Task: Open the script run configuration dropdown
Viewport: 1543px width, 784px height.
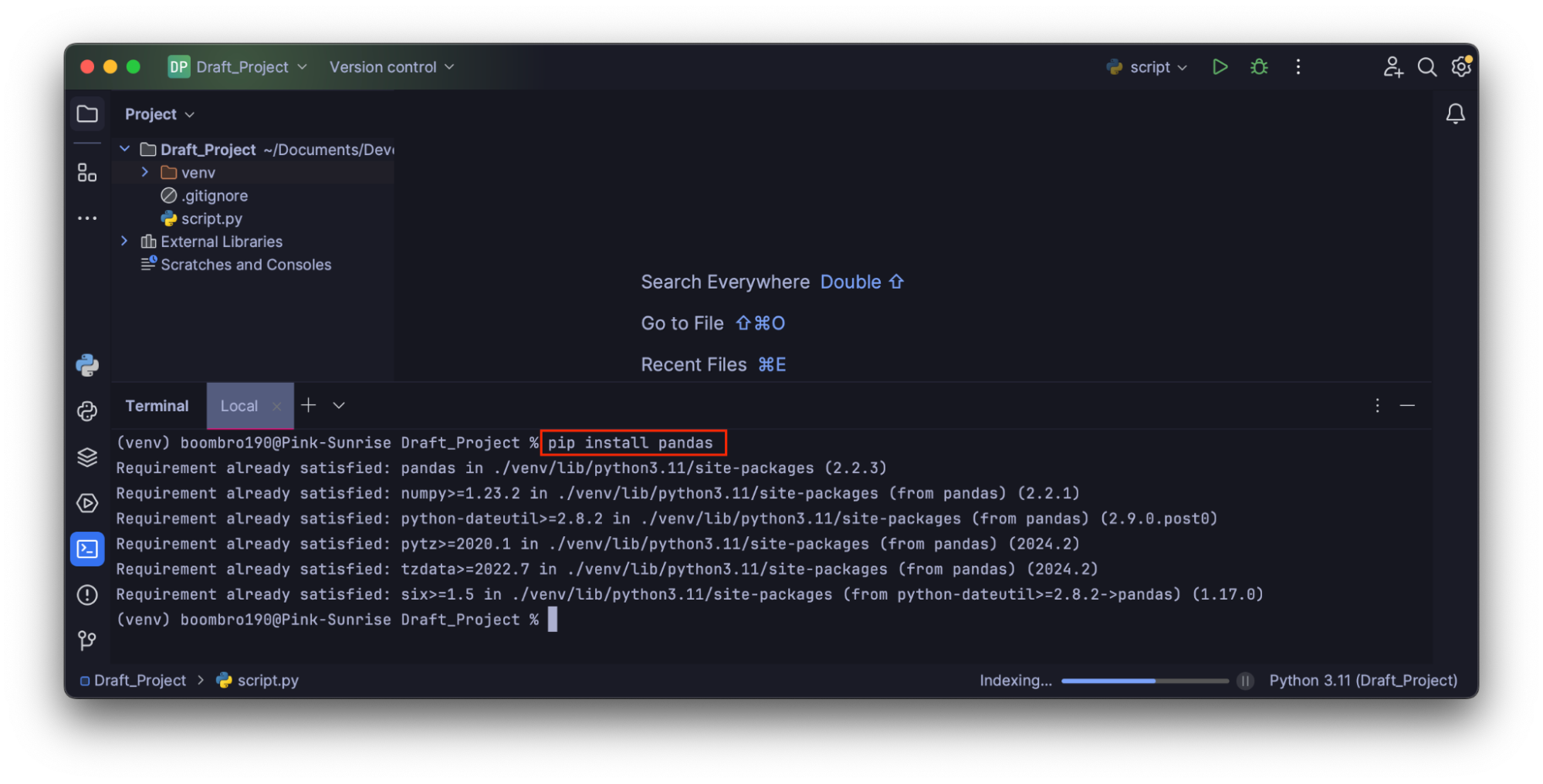Action: point(1146,67)
